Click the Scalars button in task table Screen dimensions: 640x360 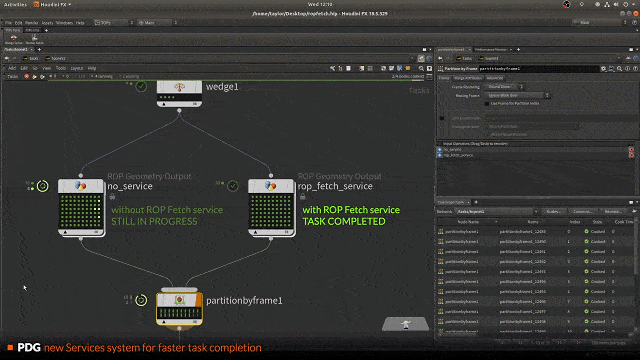point(553,211)
